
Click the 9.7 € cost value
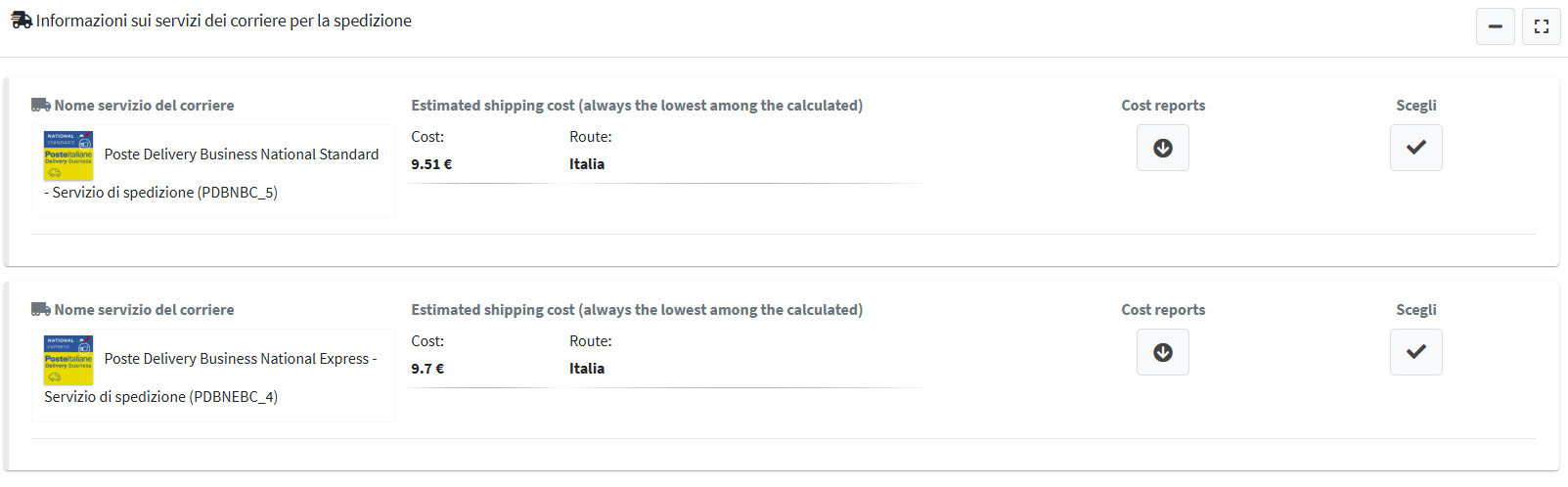click(427, 369)
